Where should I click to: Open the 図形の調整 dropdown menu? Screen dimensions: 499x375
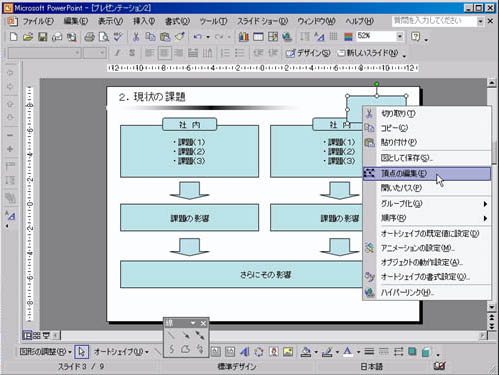45,351
